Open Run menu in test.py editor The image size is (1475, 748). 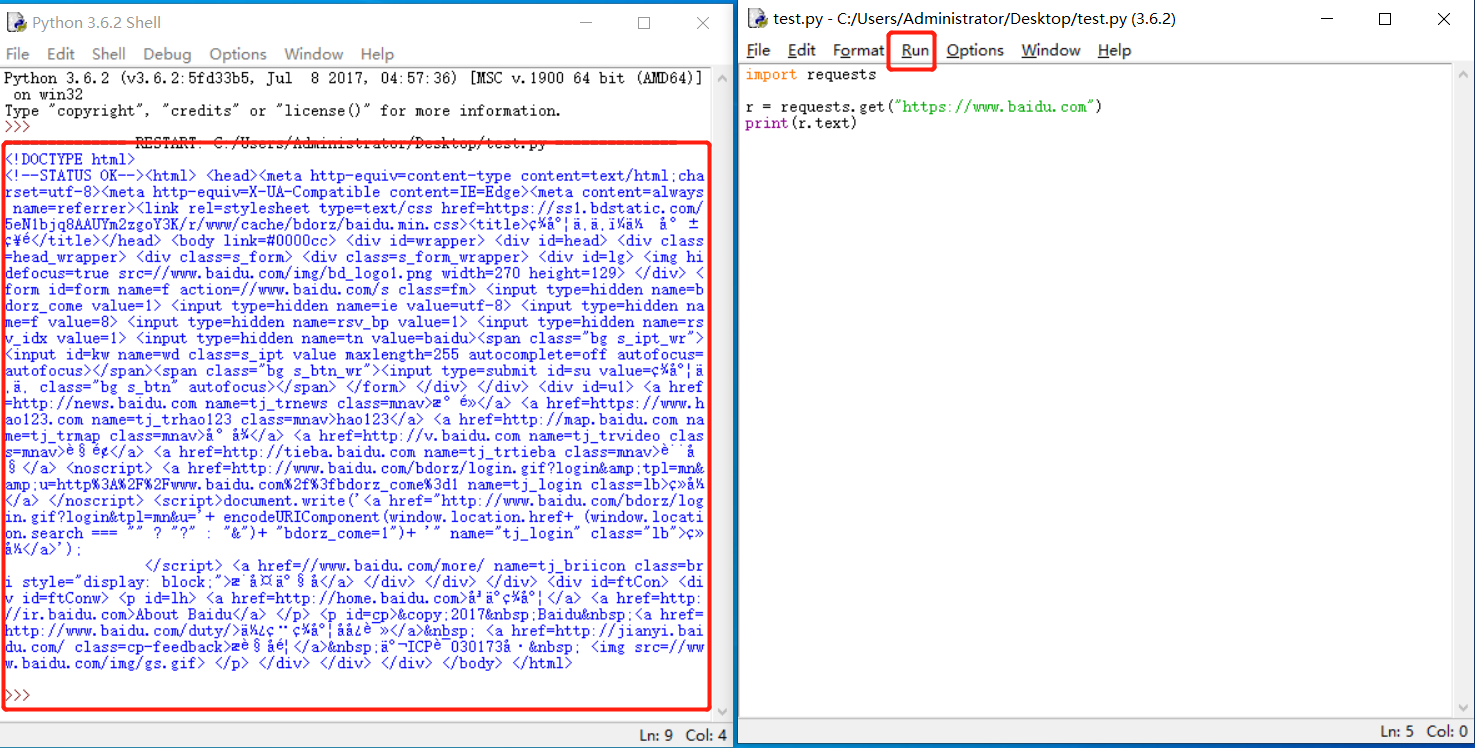(x=915, y=50)
